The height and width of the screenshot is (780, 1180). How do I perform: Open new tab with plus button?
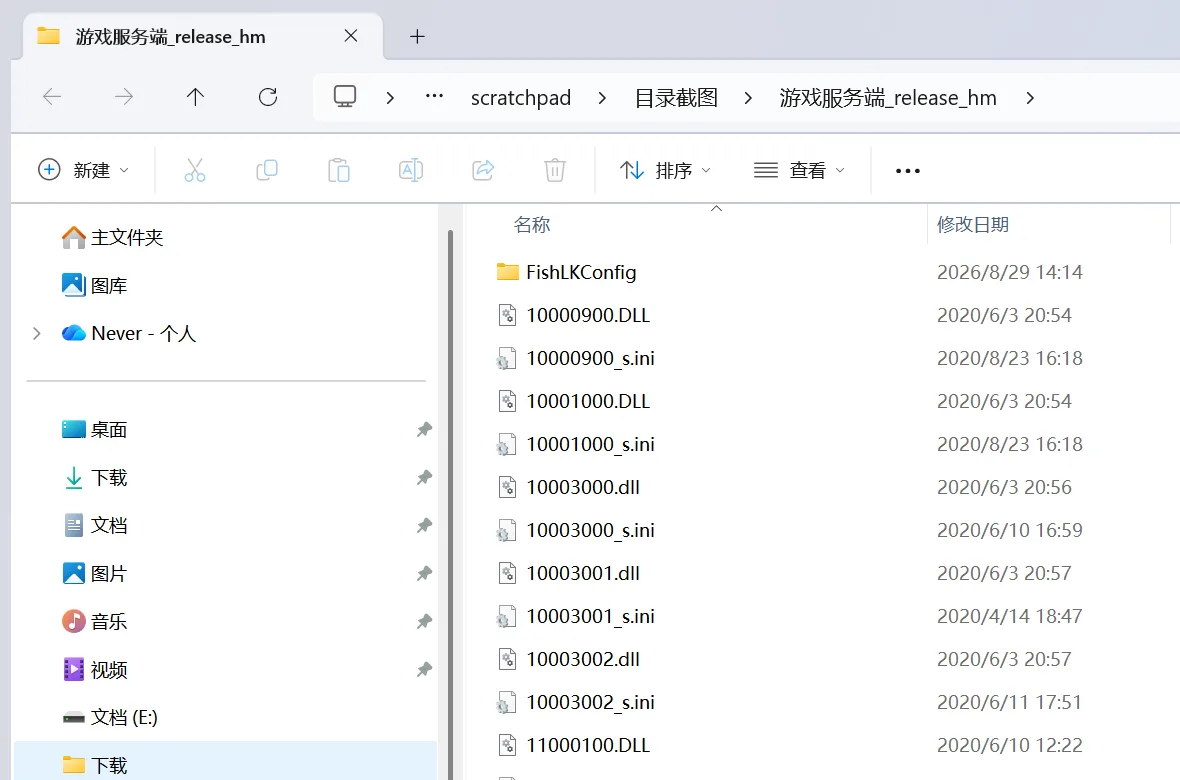click(417, 36)
